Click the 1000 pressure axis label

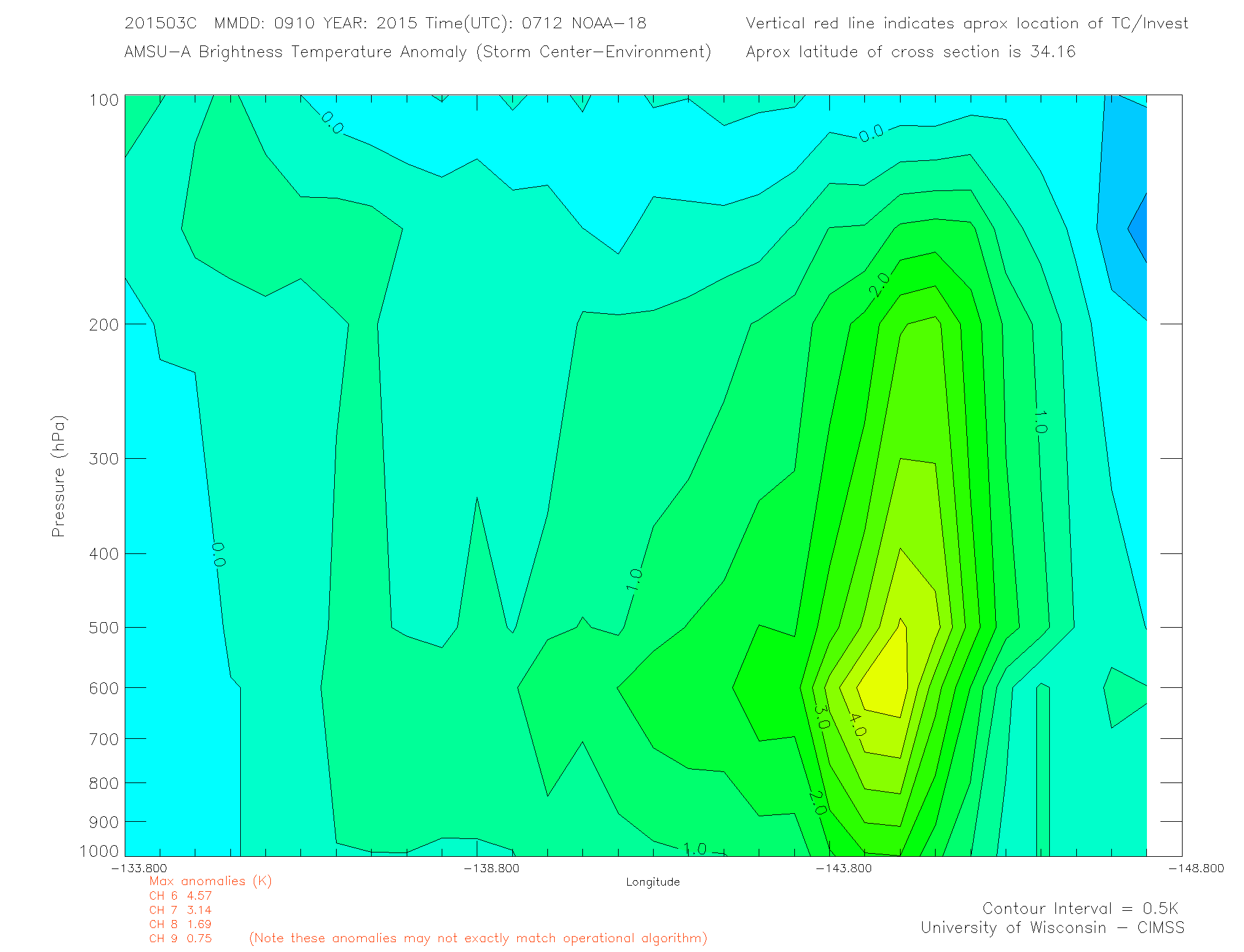click(100, 851)
